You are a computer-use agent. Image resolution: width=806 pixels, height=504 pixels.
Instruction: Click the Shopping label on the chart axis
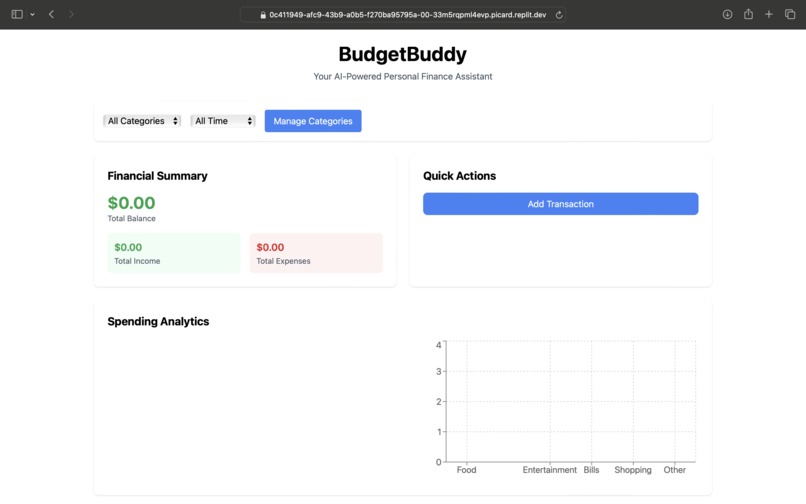633,470
